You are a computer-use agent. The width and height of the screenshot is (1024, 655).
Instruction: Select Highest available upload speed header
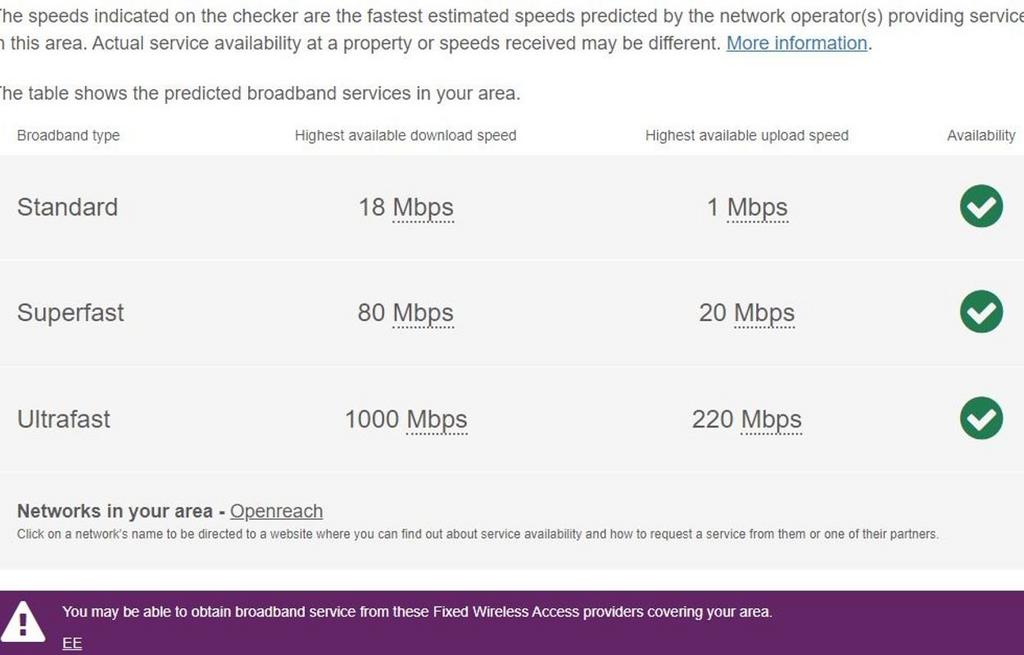coord(747,136)
